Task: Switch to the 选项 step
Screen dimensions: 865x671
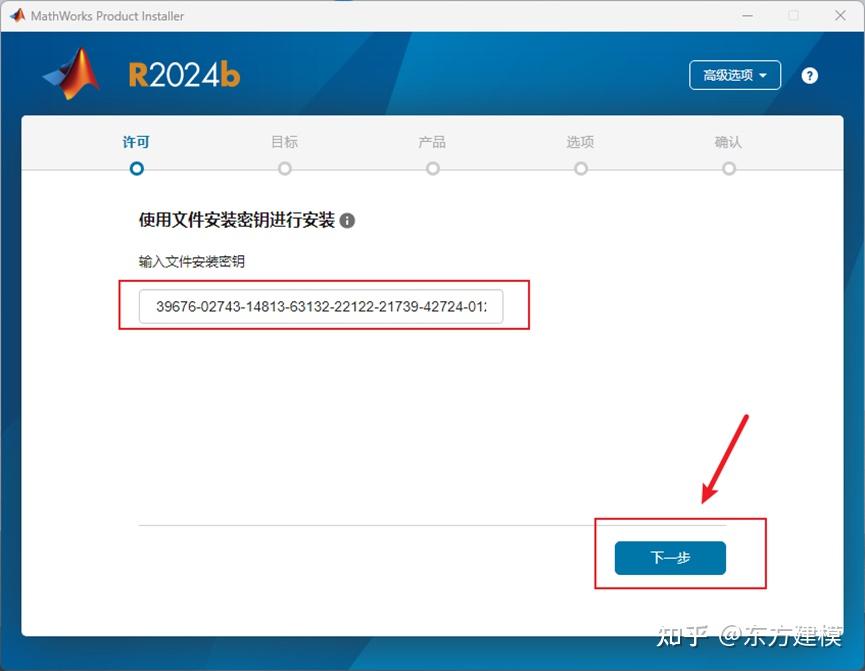Action: pos(580,143)
